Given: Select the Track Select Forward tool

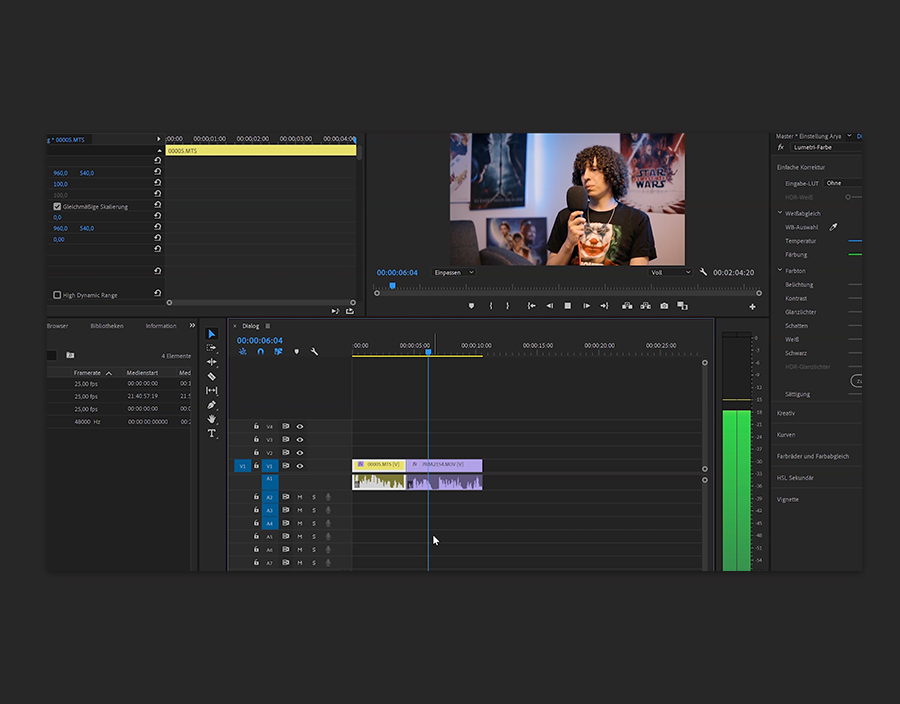Looking at the screenshot, I should 211,348.
